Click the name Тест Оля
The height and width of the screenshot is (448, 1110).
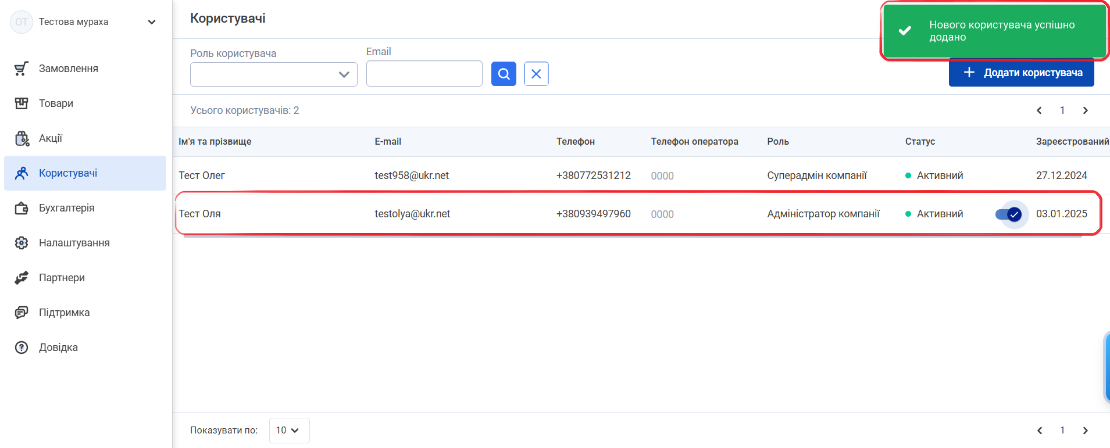(200, 213)
